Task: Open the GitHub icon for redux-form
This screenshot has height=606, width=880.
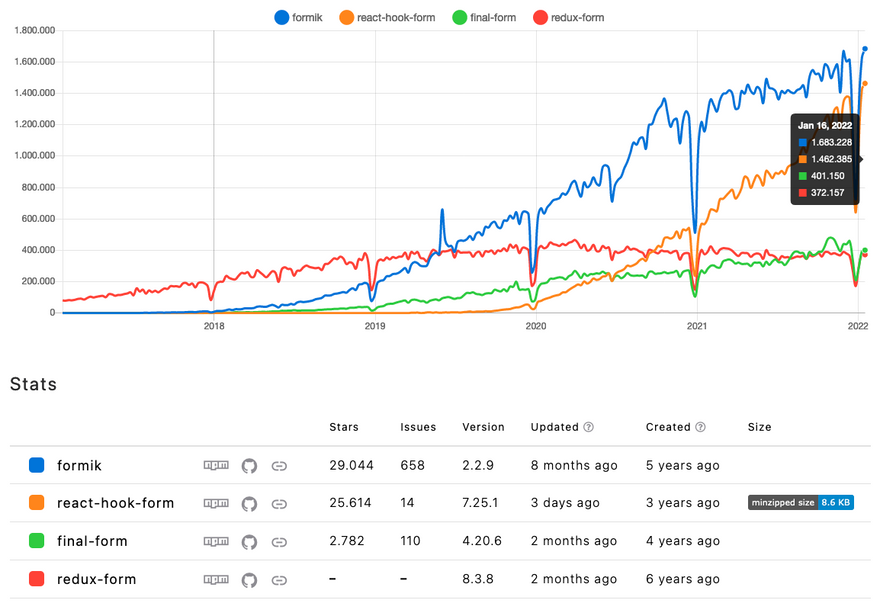Action: (249, 579)
